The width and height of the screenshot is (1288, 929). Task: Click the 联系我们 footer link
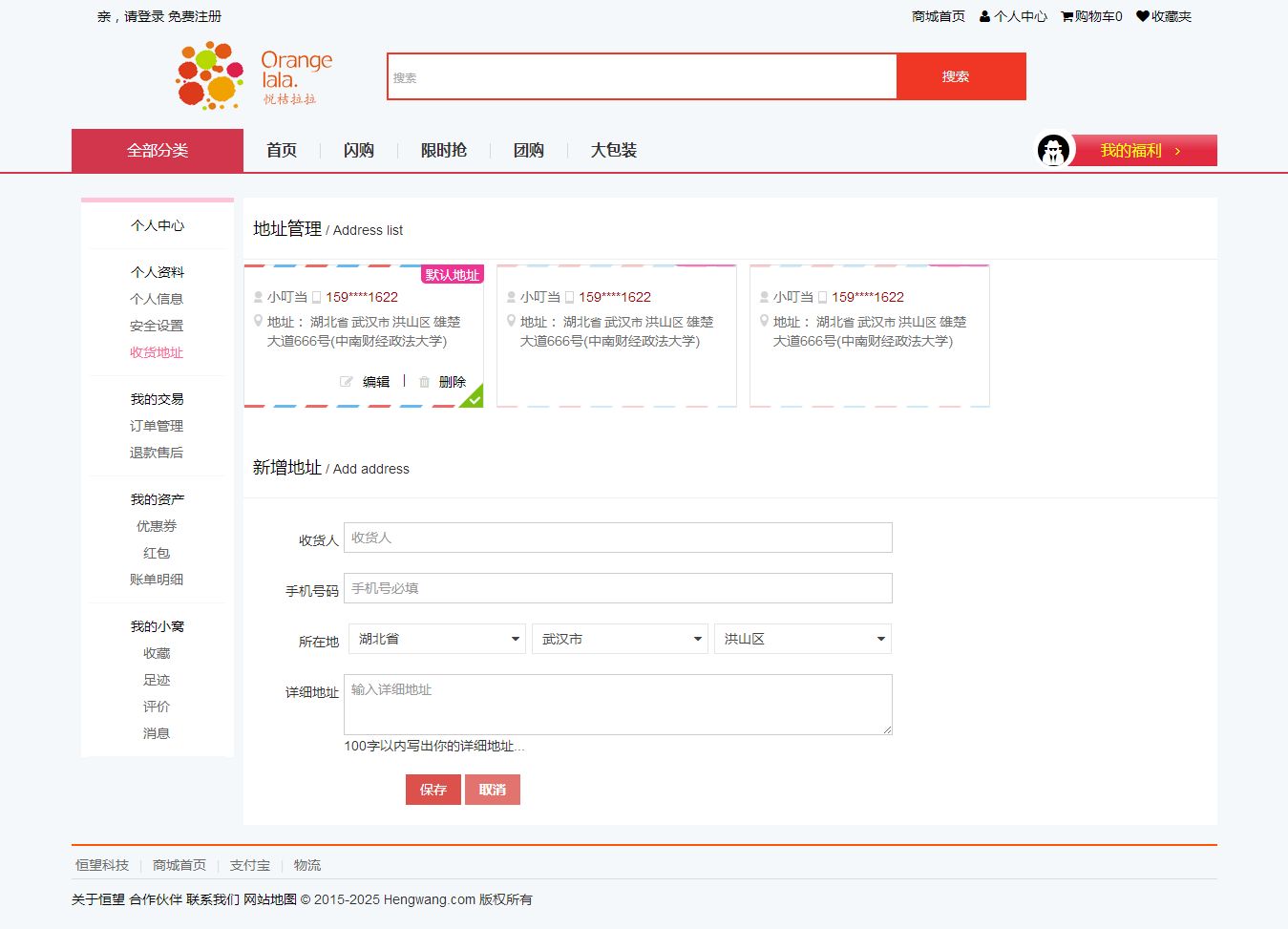(213, 899)
